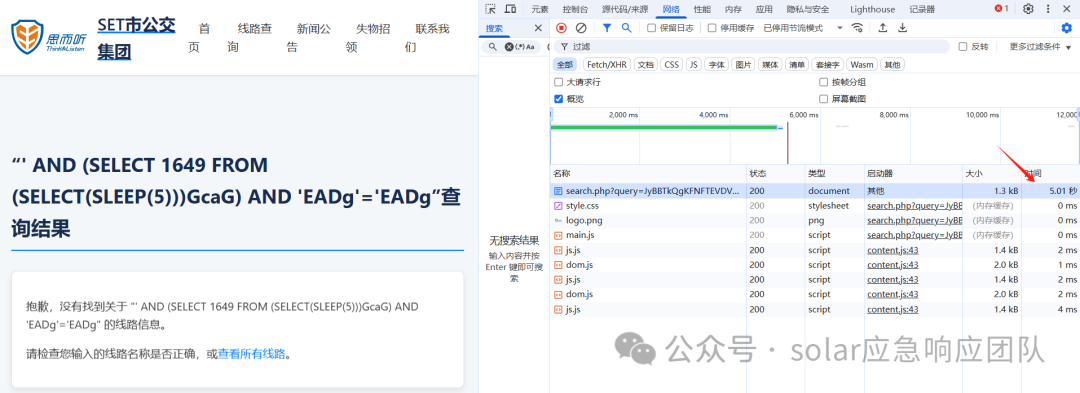The height and width of the screenshot is (393, 1080).
Task: Switch to the Lighthouse tab
Action: coord(872,9)
